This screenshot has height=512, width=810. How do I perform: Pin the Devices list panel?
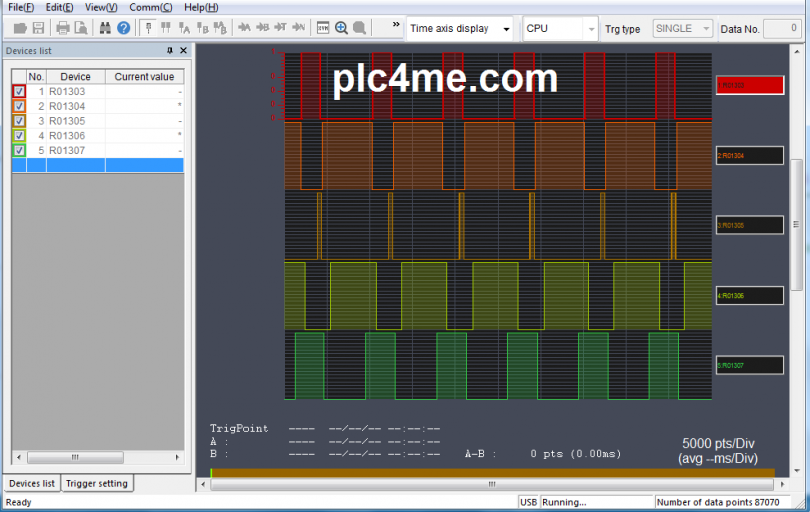(169, 50)
